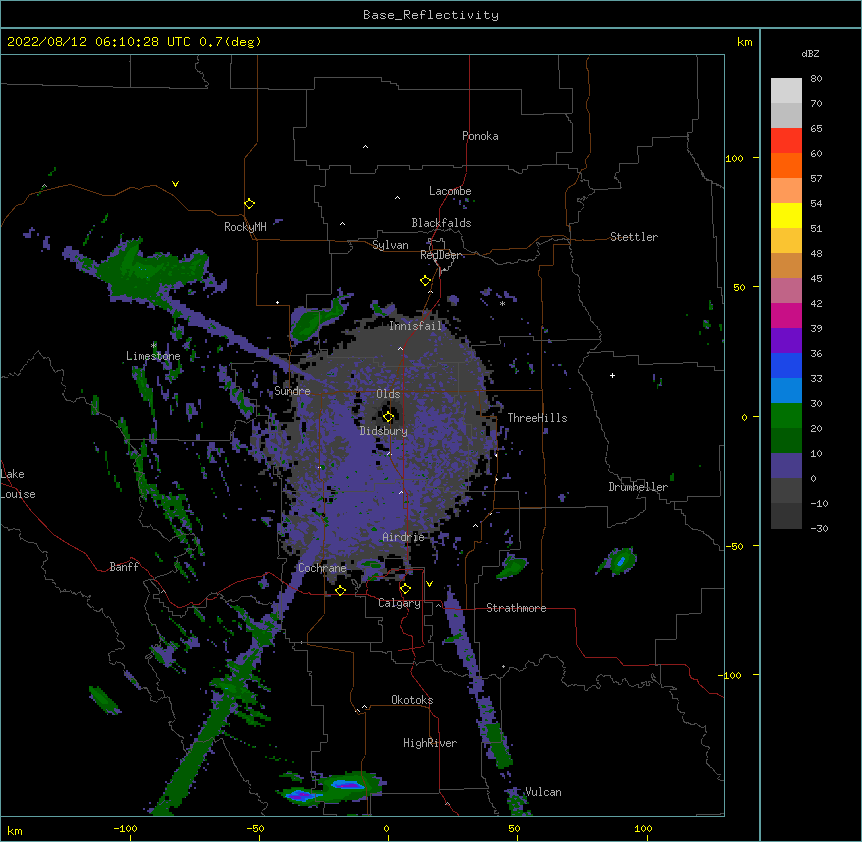The image size is (862, 842).
Task: Pick the bright green 20–30 dBZ legend swatch
Action: (786, 416)
